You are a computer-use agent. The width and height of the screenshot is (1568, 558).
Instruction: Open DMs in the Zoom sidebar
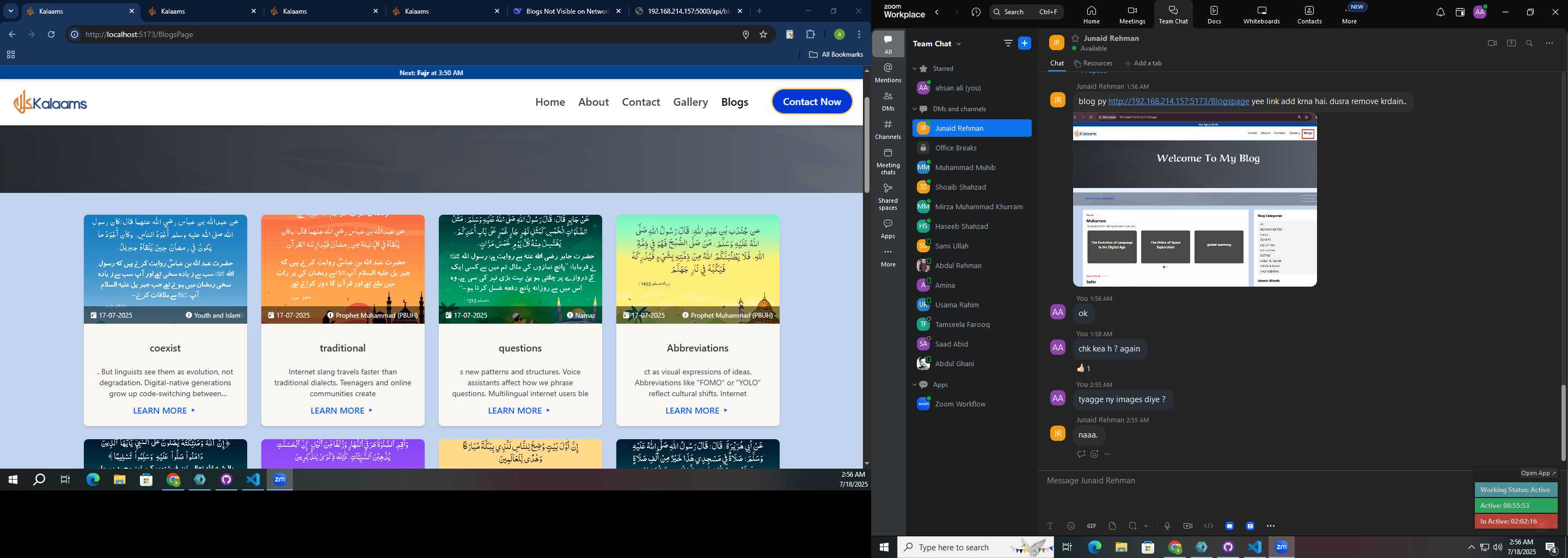click(x=888, y=101)
